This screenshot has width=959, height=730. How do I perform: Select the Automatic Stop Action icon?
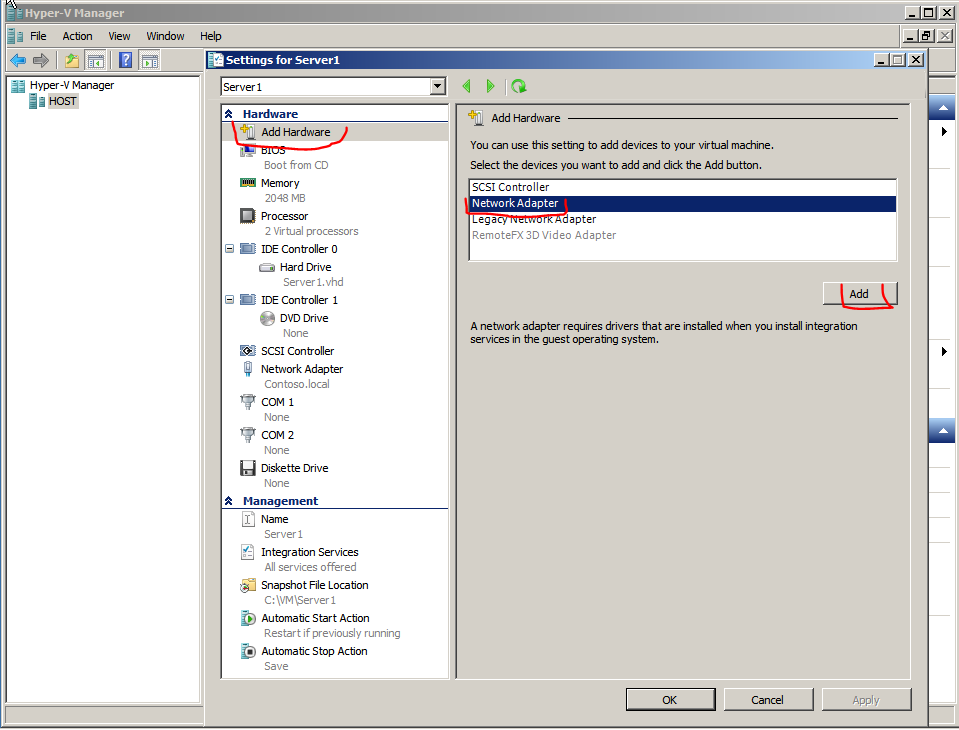point(248,651)
